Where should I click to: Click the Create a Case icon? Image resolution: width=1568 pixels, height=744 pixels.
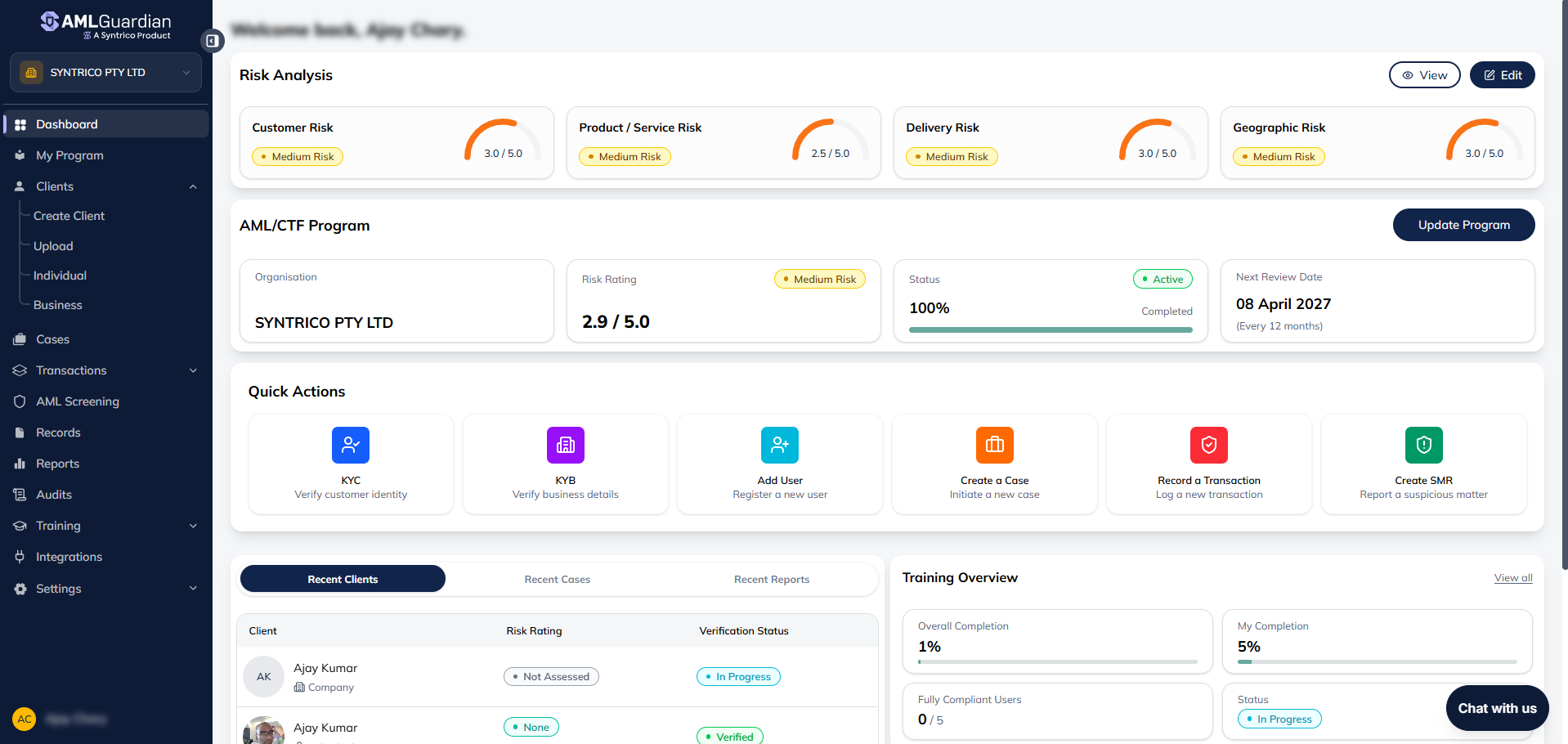coord(995,445)
